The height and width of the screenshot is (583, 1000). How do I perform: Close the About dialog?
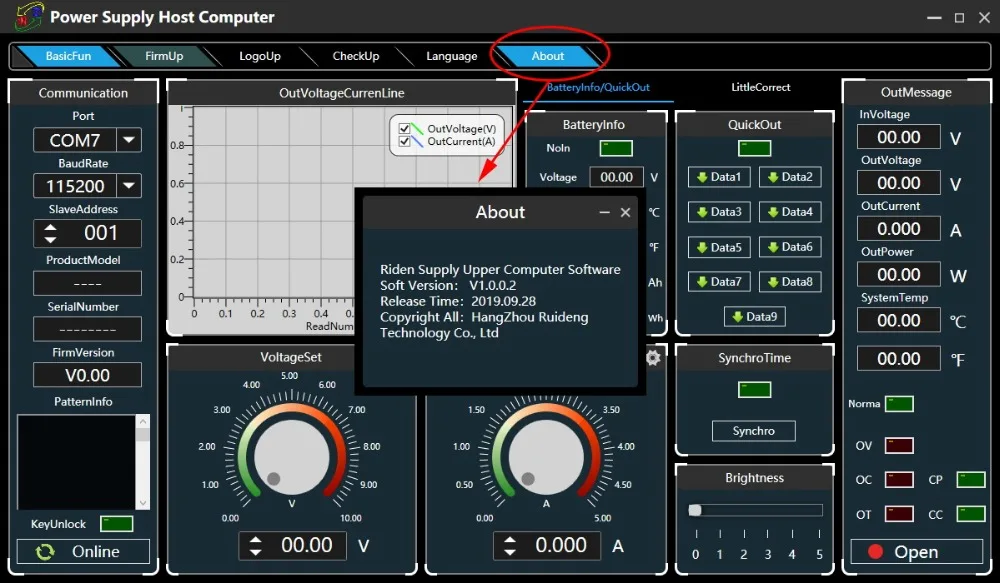click(626, 212)
